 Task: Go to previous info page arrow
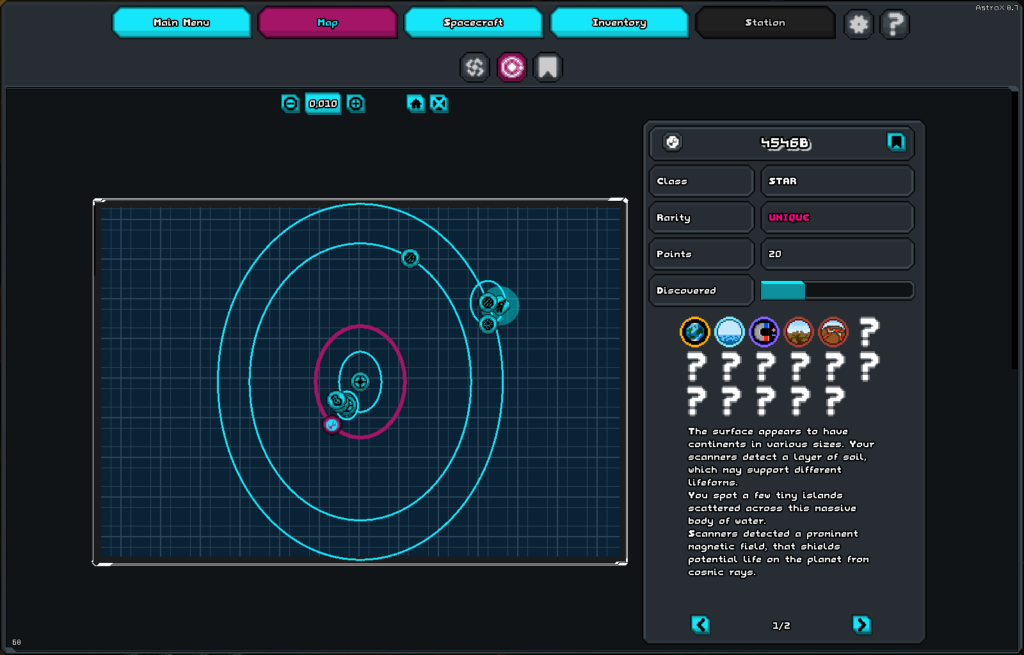pyautogui.click(x=701, y=624)
